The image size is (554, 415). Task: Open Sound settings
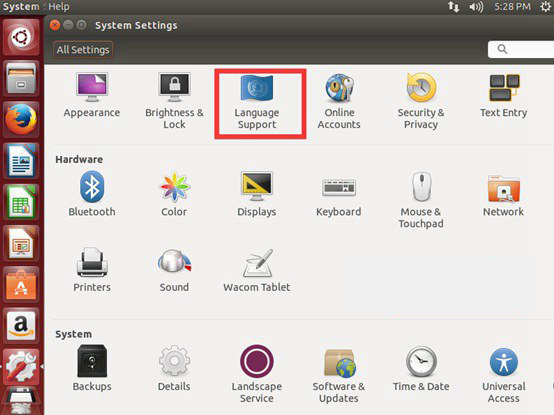[x=175, y=271]
